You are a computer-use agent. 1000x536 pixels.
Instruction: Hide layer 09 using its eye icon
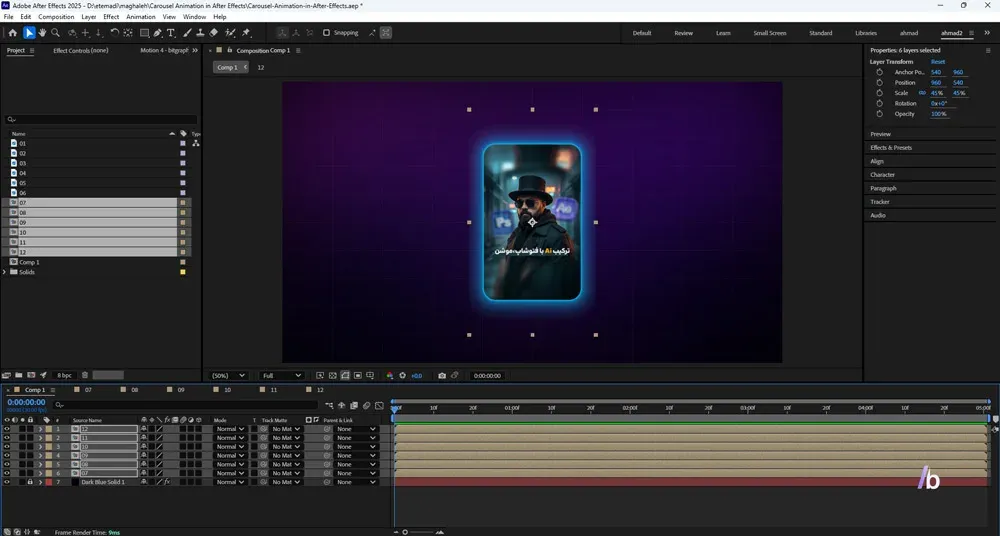[x=7, y=456]
